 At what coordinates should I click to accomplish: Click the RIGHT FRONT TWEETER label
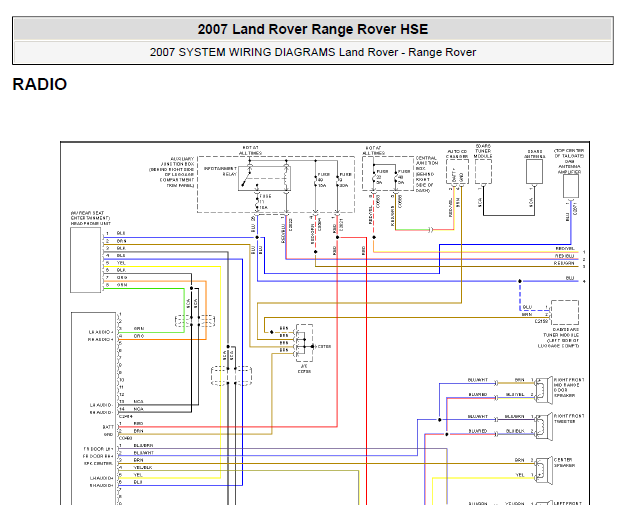[569, 418]
